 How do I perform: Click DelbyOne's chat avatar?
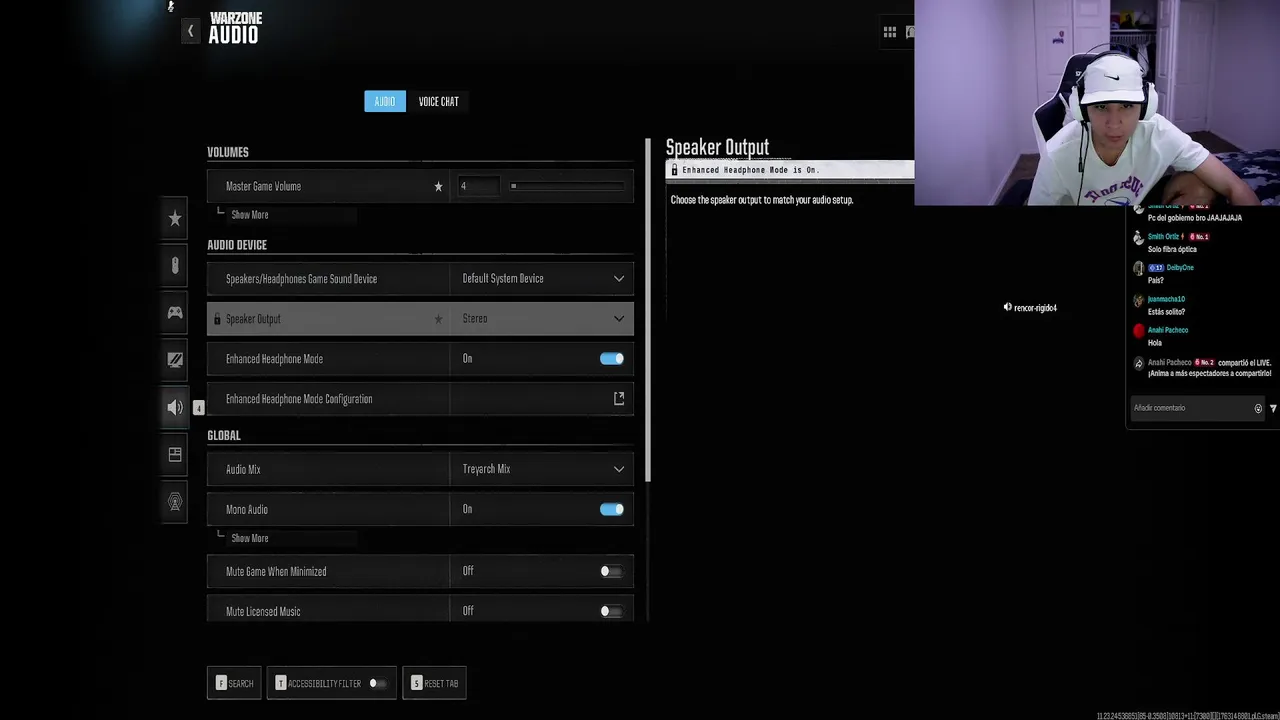tap(1139, 268)
